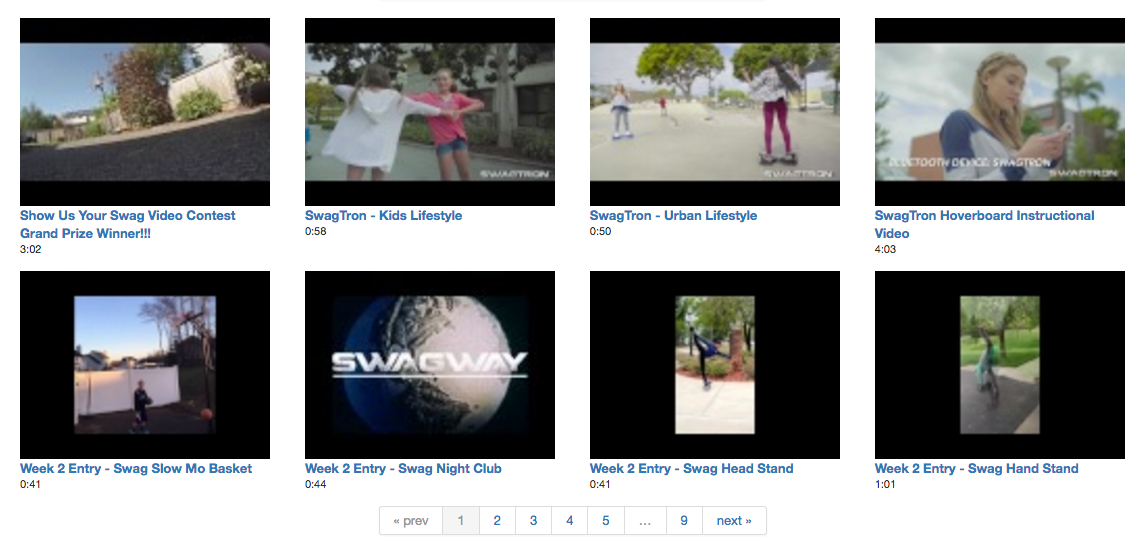Click the 0:44 duration under Swag Night Club
The image size is (1144, 550).
[x=316, y=484]
